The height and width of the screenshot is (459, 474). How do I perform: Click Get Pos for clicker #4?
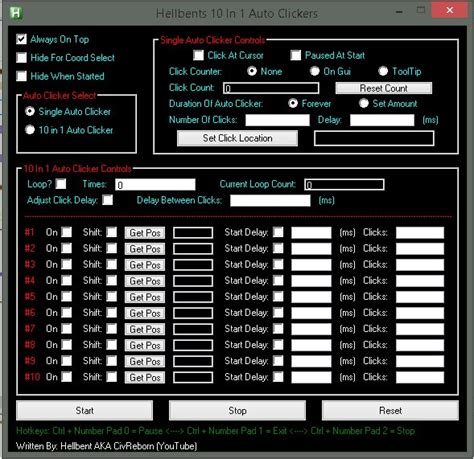(x=145, y=281)
